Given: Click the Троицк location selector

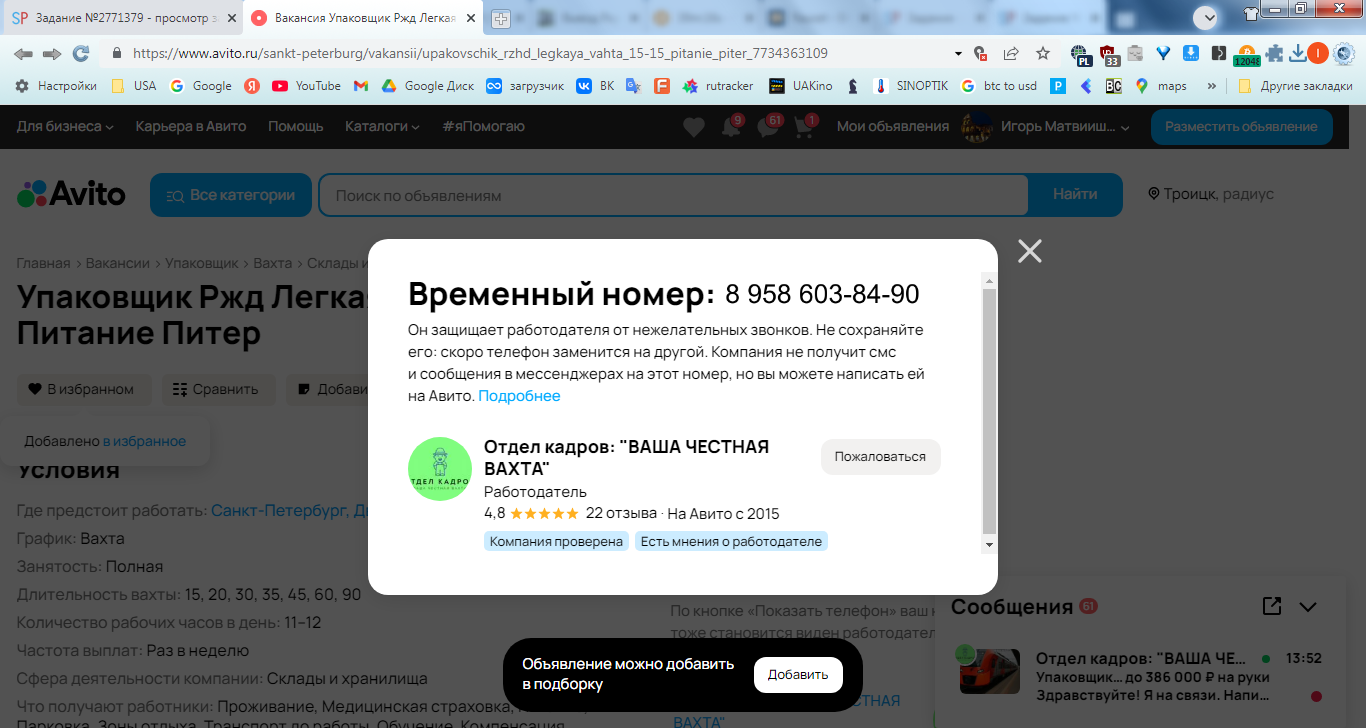Looking at the screenshot, I should [1210, 194].
